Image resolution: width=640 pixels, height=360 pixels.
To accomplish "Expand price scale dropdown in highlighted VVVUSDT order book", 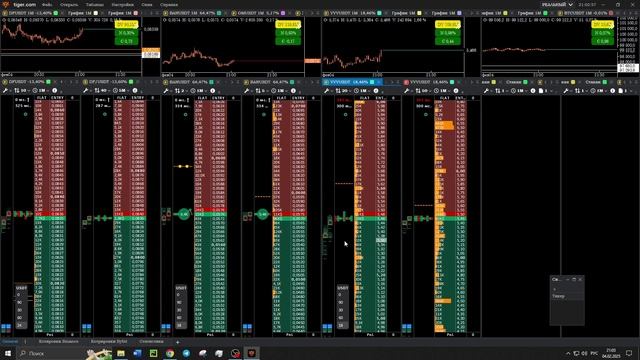I will point(344,90).
